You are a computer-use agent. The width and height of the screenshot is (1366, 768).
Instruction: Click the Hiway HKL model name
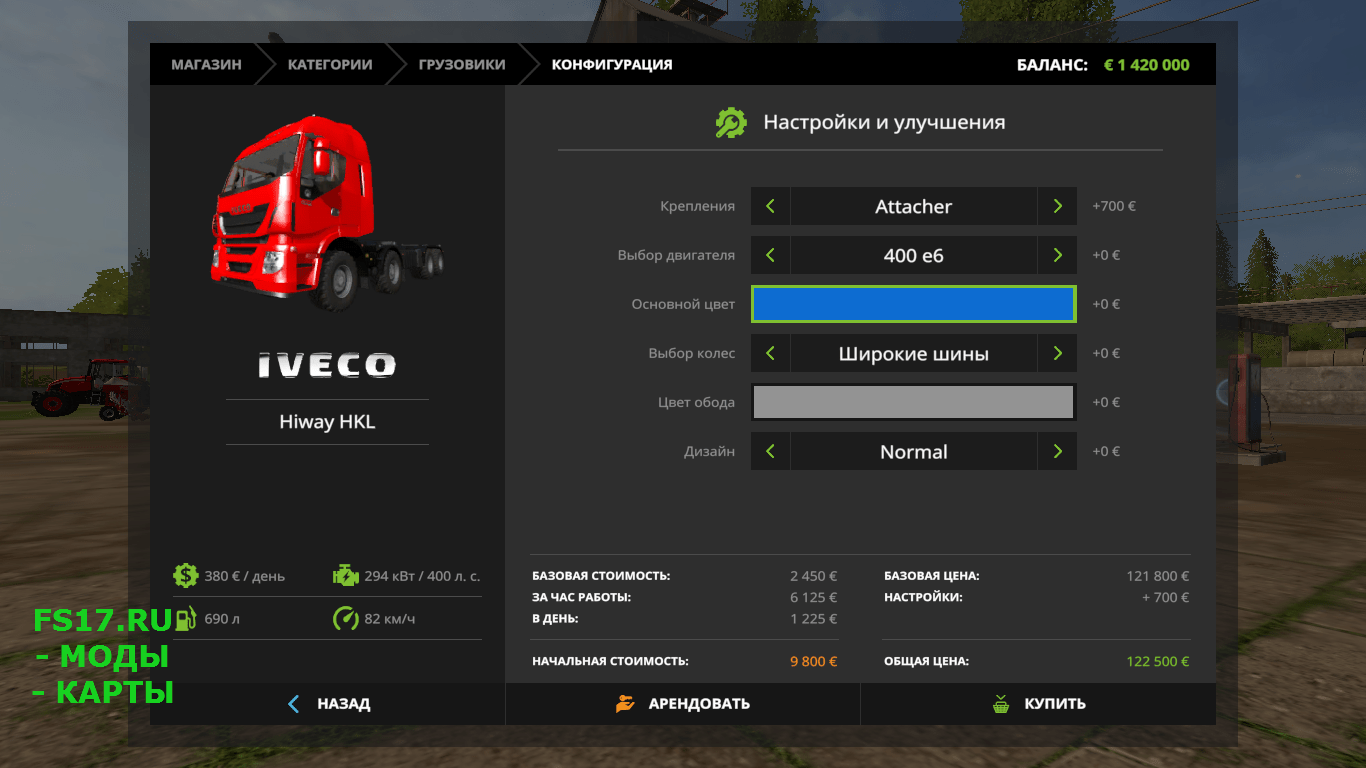click(x=327, y=421)
